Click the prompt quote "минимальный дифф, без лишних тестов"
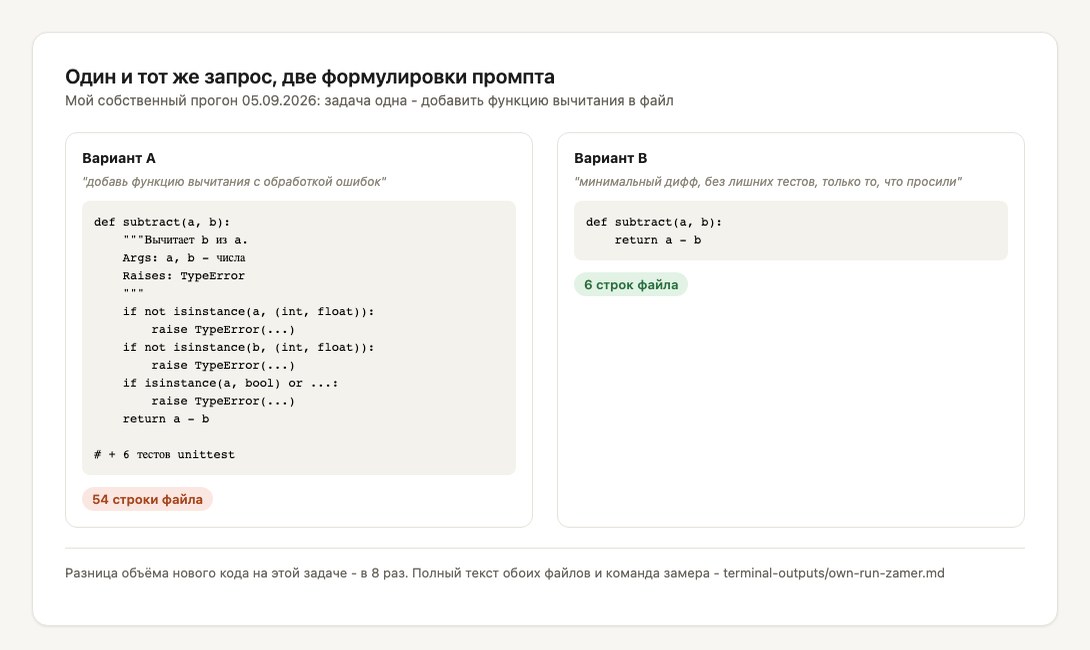 point(768,182)
